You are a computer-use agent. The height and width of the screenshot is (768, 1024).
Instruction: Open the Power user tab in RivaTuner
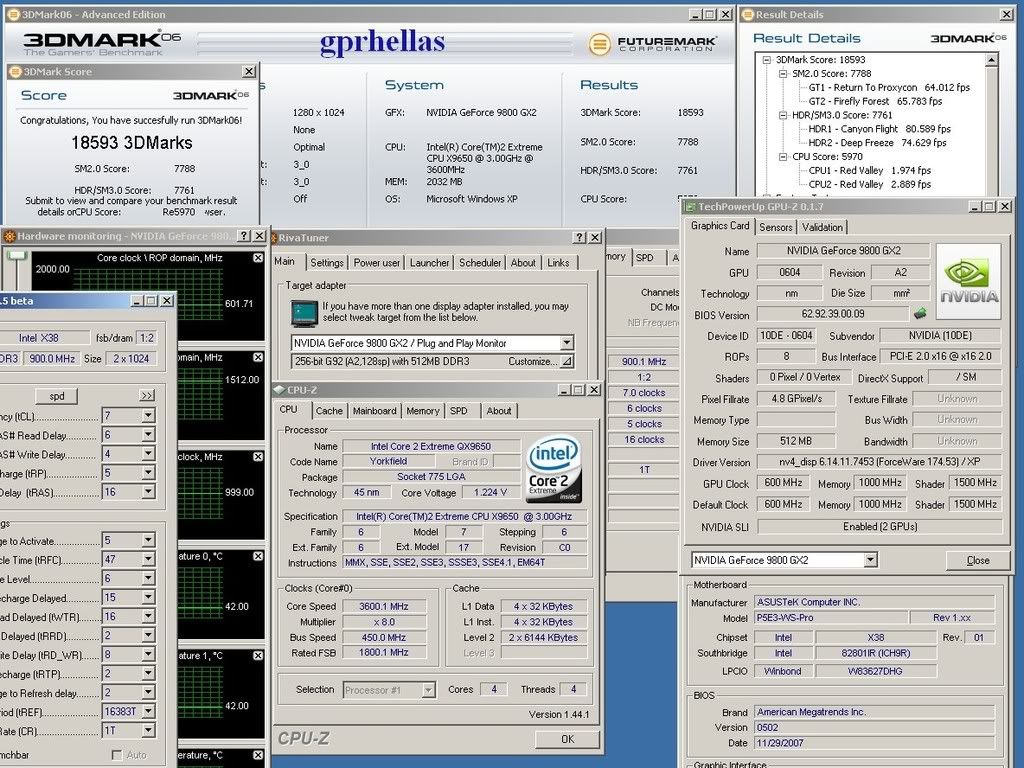tap(376, 263)
